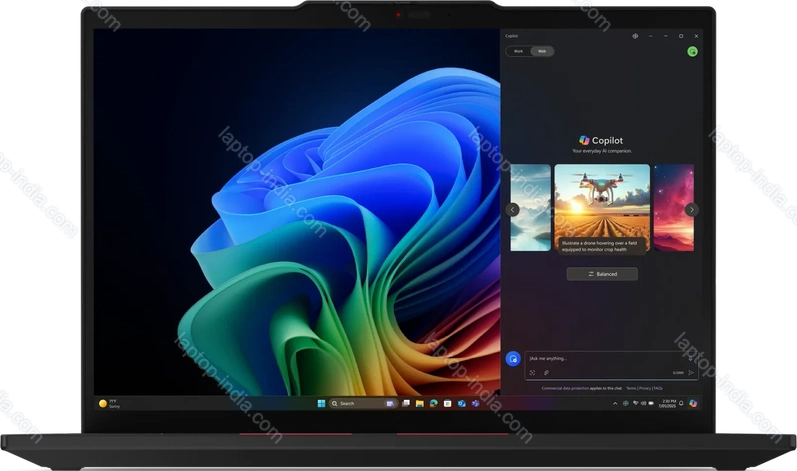Image resolution: width=797 pixels, height=471 pixels.
Task: Select the drone over field suggestion card
Action: 601,208
